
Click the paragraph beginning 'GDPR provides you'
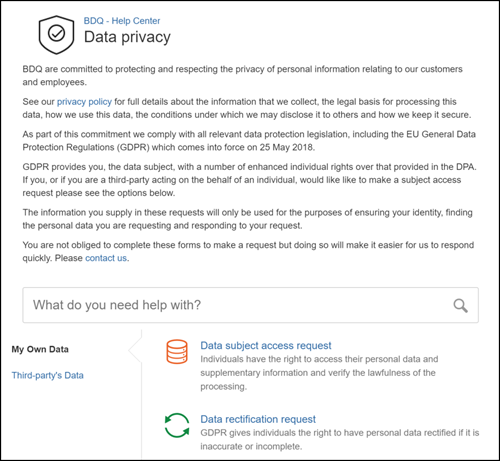click(x=249, y=180)
